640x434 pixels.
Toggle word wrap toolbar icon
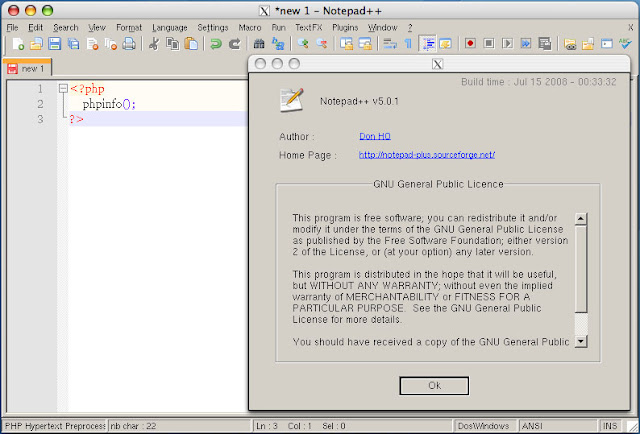(x=390, y=44)
